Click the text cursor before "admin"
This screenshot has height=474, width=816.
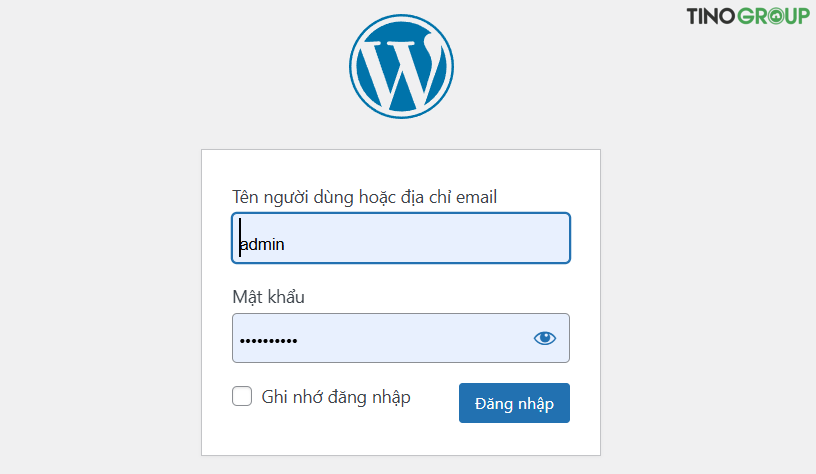240,238
